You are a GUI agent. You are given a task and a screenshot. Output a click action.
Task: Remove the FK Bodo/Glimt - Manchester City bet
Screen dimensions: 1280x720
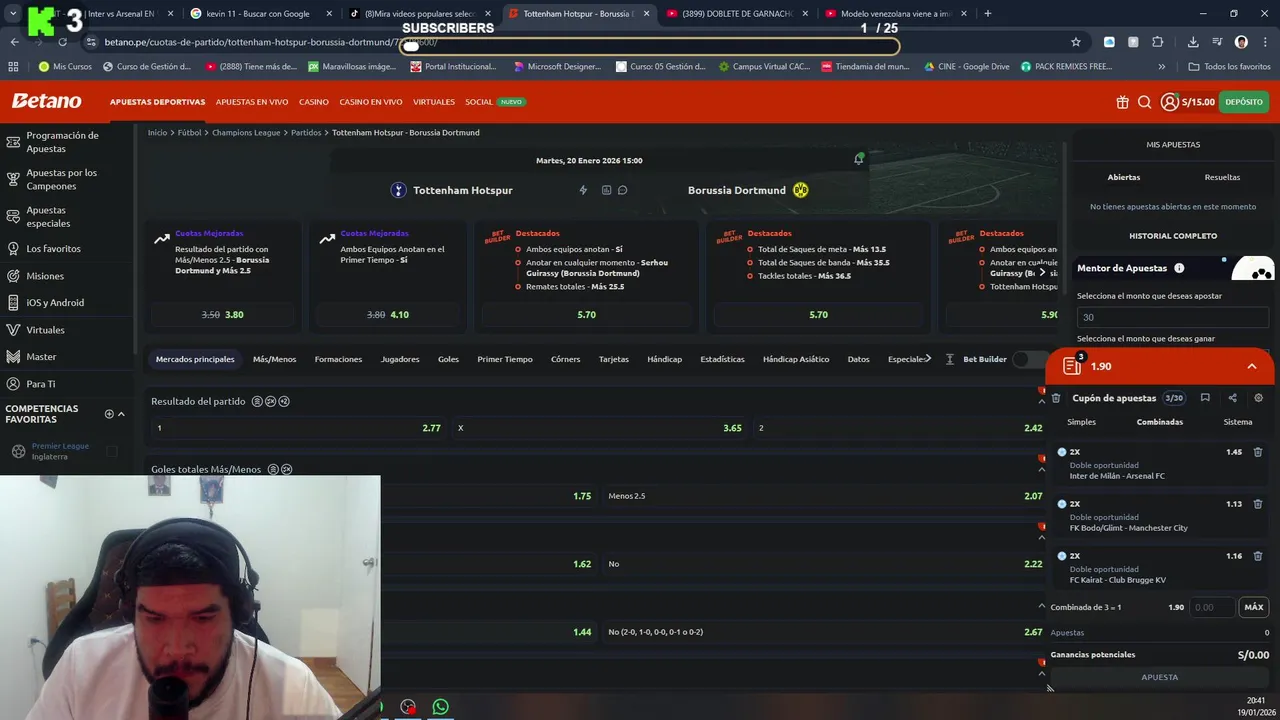click(1258, 504)
